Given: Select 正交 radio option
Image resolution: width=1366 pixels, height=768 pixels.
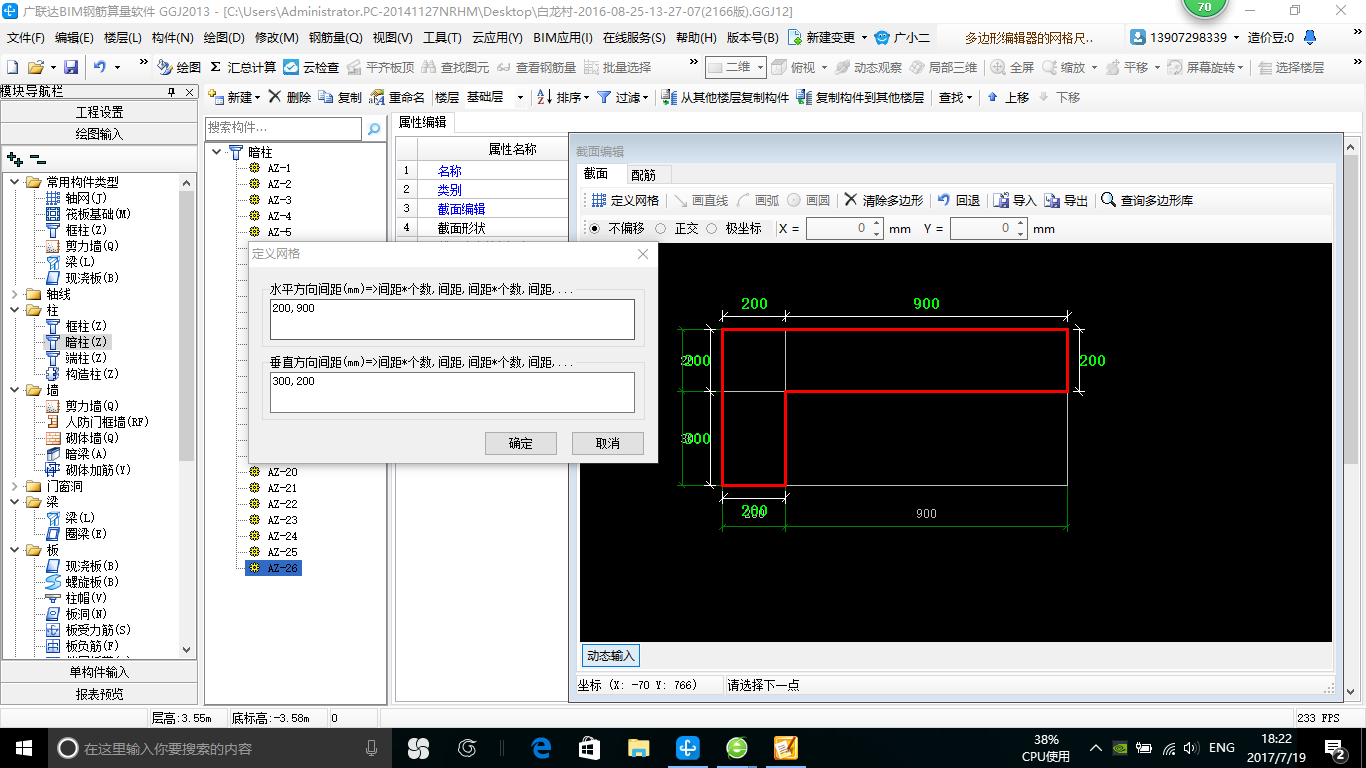Looking at the screenshot, I should pyautogui.click(x=660, y=228).
